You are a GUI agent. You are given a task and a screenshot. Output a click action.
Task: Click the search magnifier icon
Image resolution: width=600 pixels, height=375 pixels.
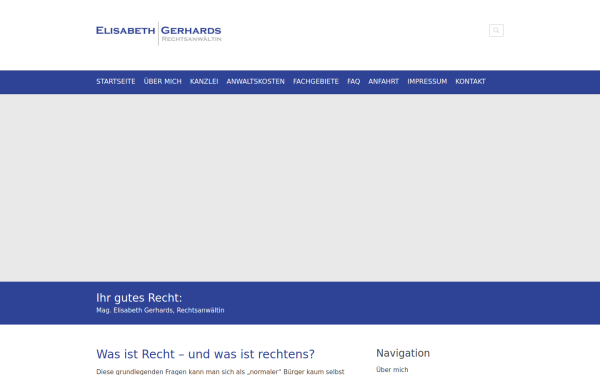pyautogui.click(x=496, y=31)
